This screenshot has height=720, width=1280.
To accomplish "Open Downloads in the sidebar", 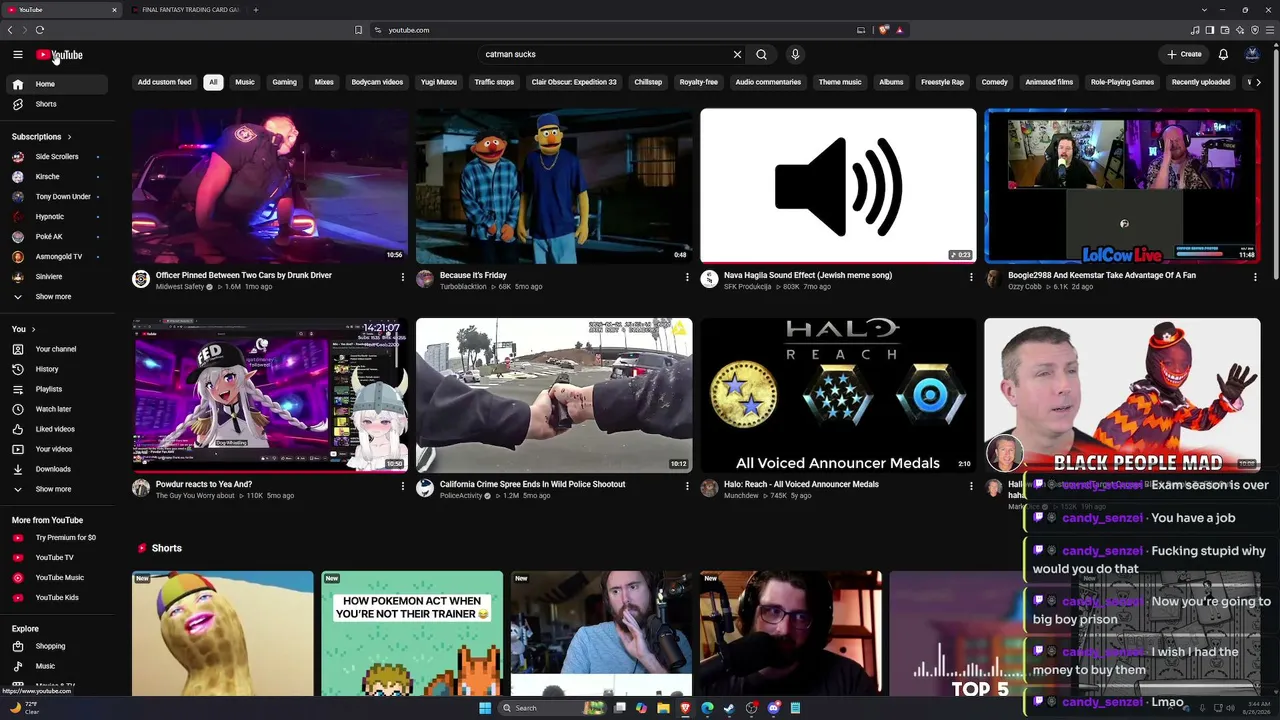I will pyautogui.click(x=56, y=469).
